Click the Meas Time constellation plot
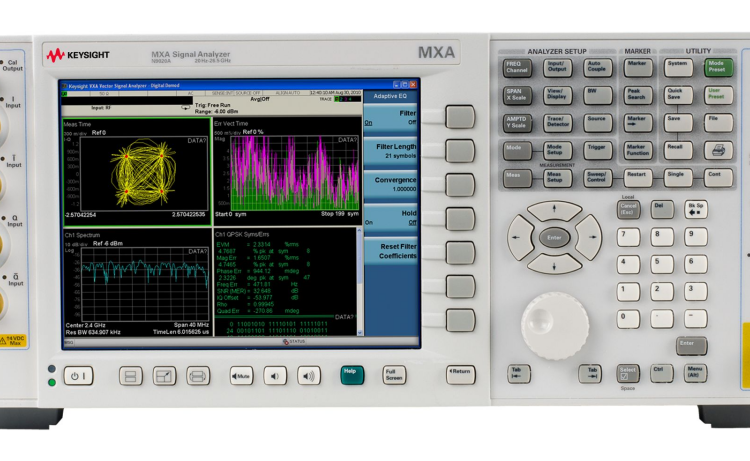This screenshot has height=461, width=750. (135, 168)
